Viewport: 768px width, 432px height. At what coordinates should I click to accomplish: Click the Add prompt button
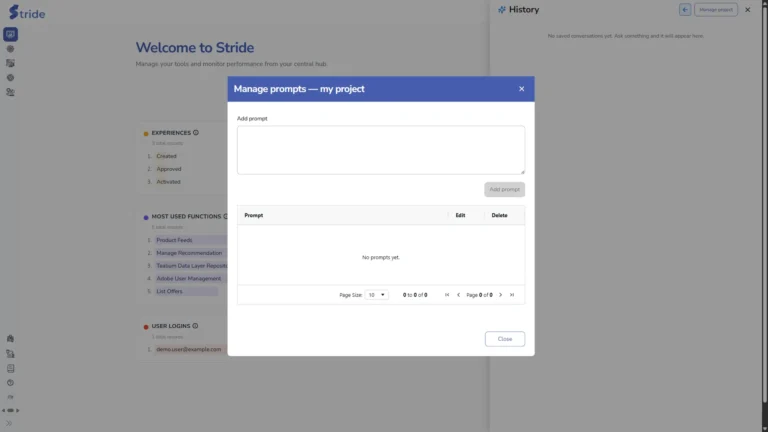click(504, 190)
